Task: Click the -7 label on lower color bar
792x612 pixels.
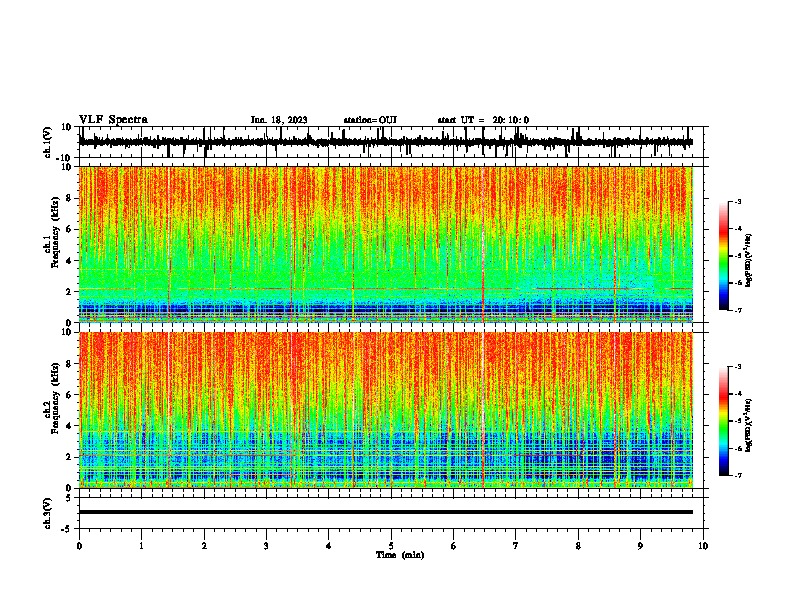Action: pos(737,475)
